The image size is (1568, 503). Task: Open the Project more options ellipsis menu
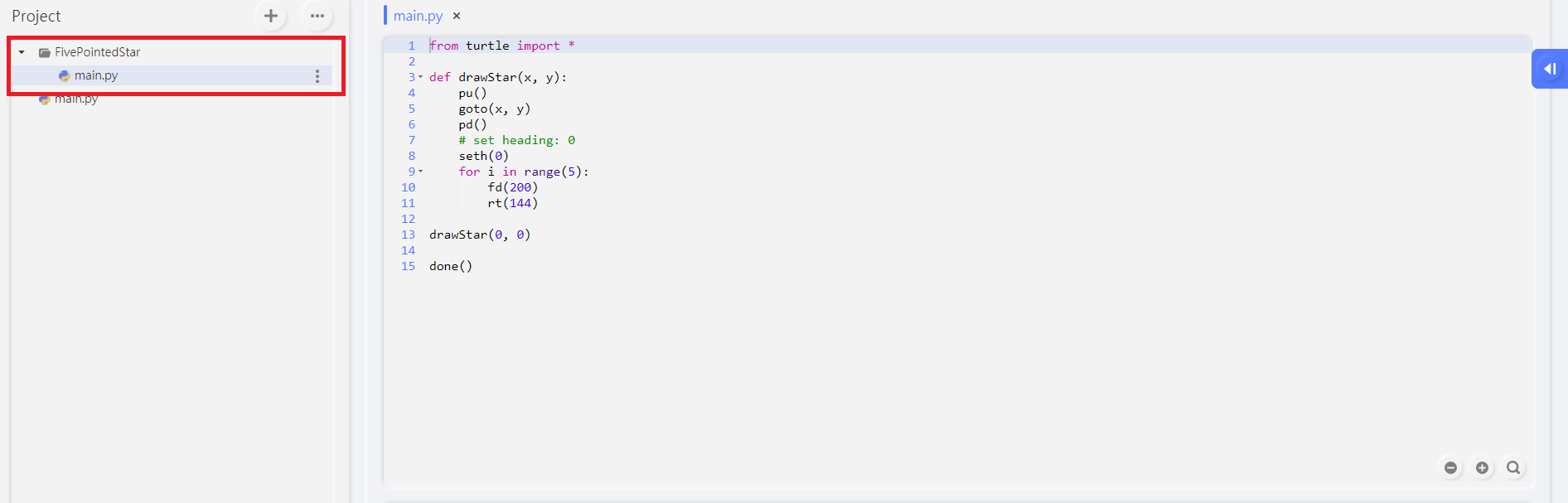pyautogui.click(x=317, y=16)
